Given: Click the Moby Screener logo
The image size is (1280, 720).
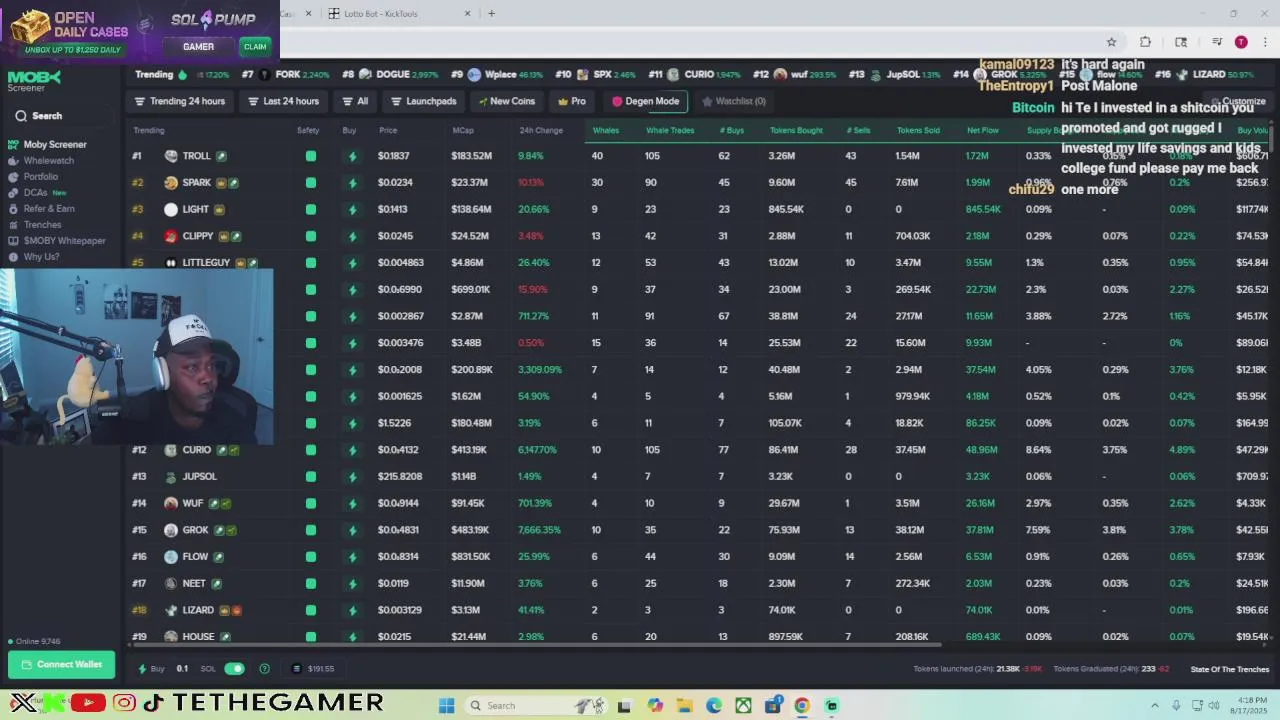Looking at the screenshot, I should pyautogui.click(x=34, y=80).
